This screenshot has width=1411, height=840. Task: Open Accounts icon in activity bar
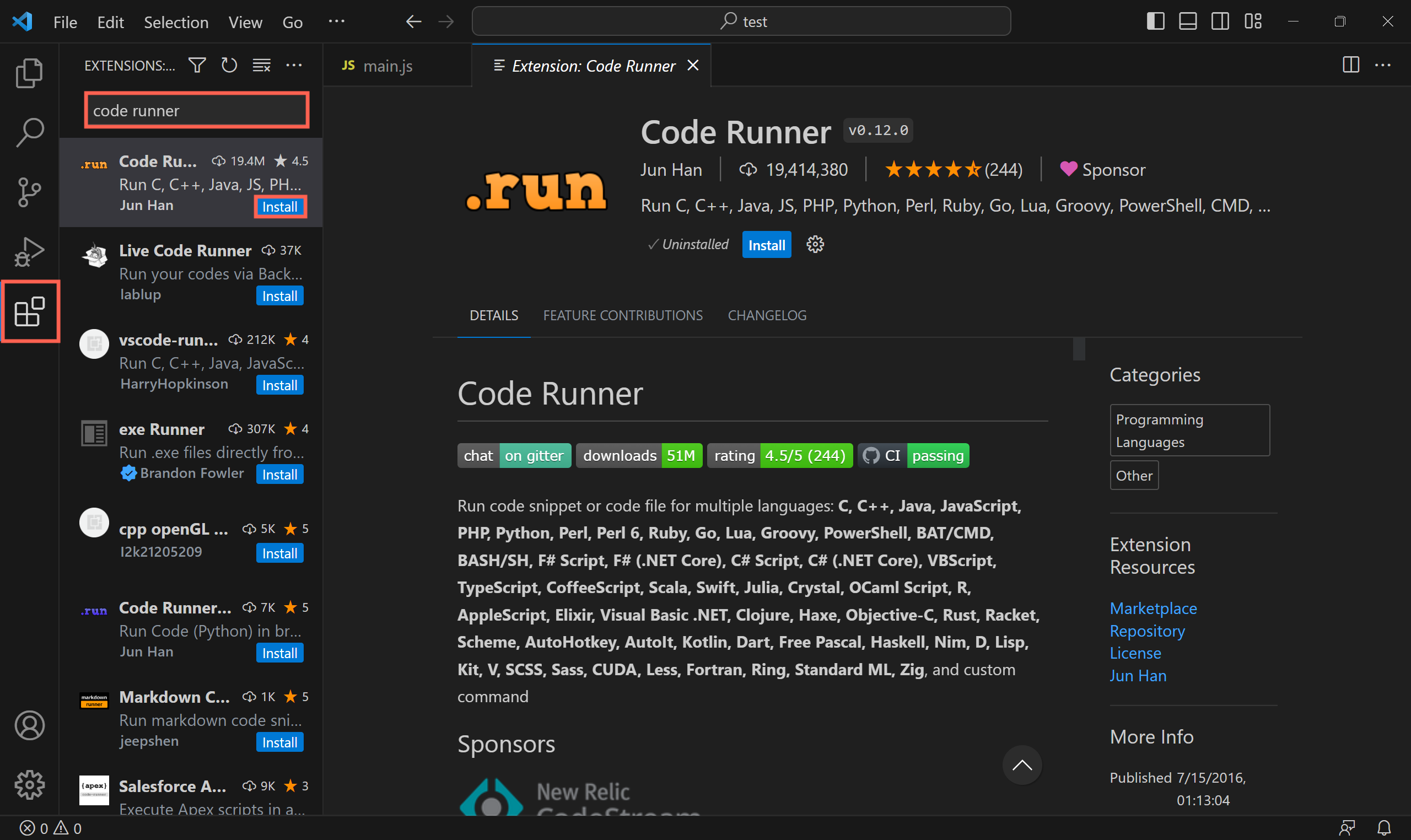pyautogui.click(x=29, y=725)
